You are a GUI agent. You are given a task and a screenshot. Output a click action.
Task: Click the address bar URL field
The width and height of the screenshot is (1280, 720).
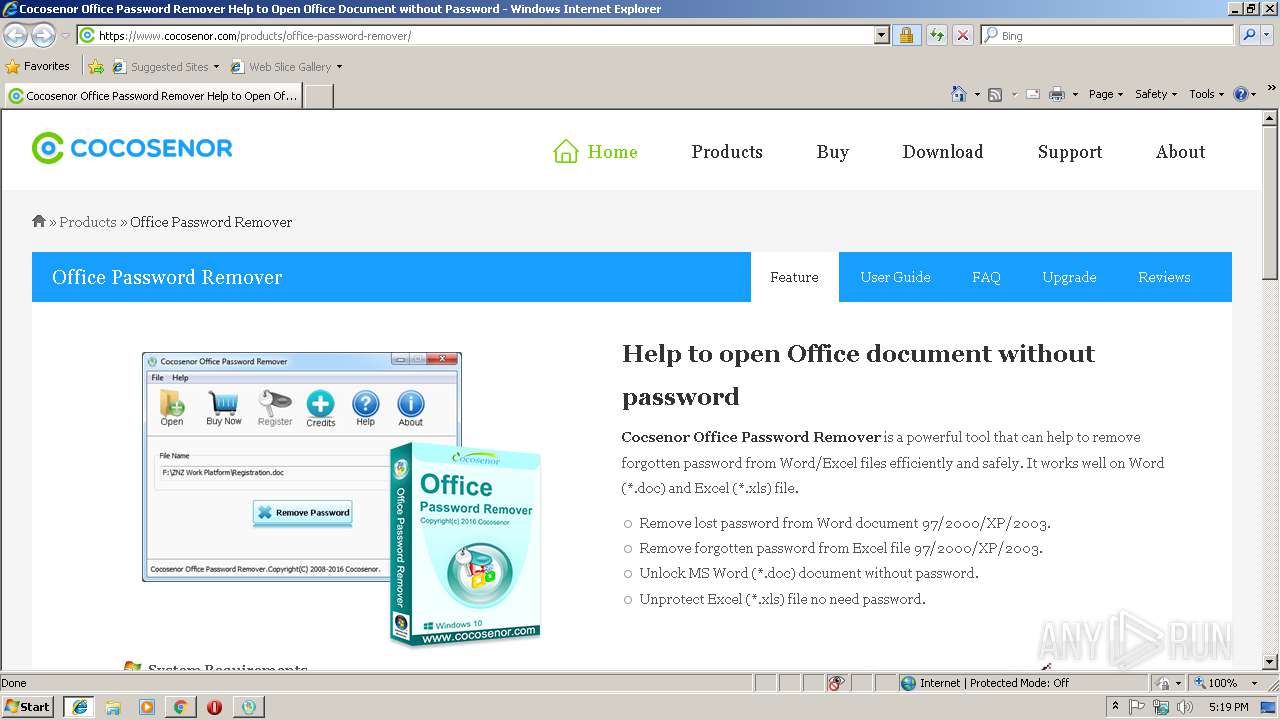(x=475, y=35)
